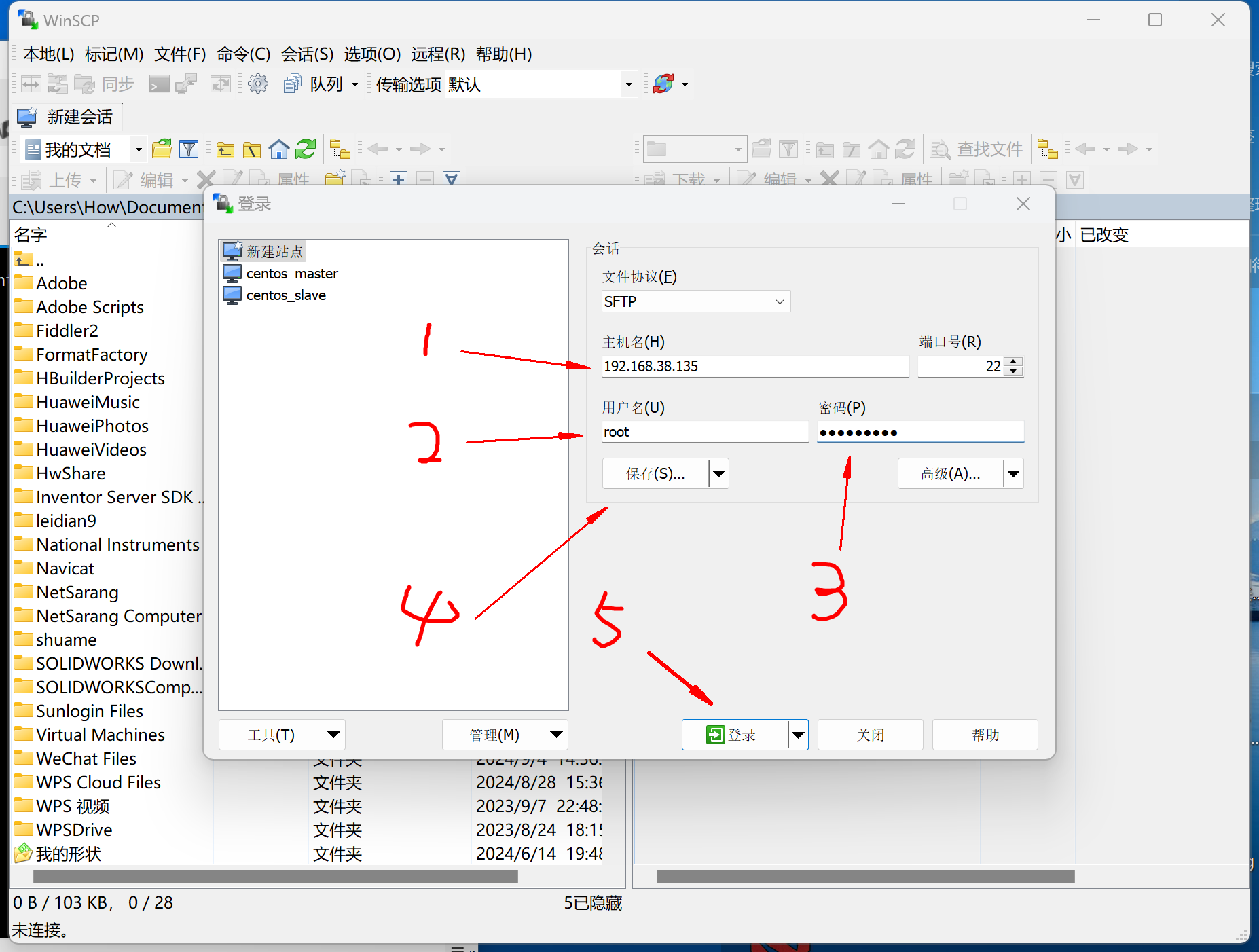Image resolution: width=1259 pixels, height=952 pixels.
Task: Click the compare directories icon in top toolbar
Action: 31,84
